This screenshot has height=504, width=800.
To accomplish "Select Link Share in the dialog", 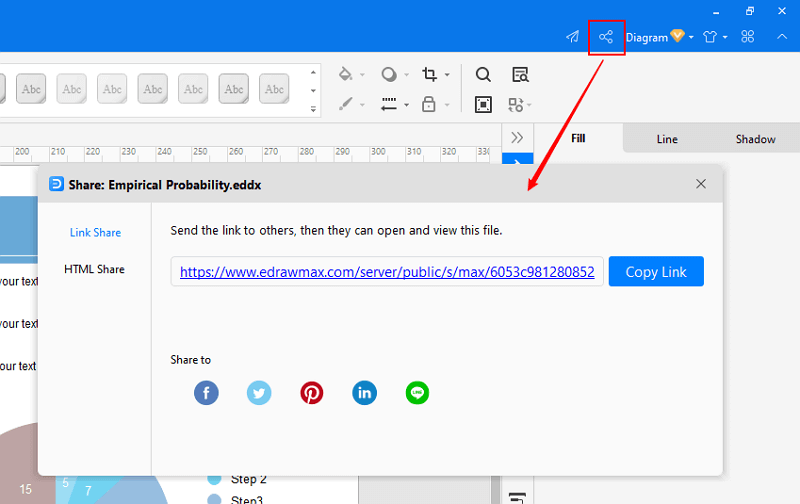I will point(95,233).
